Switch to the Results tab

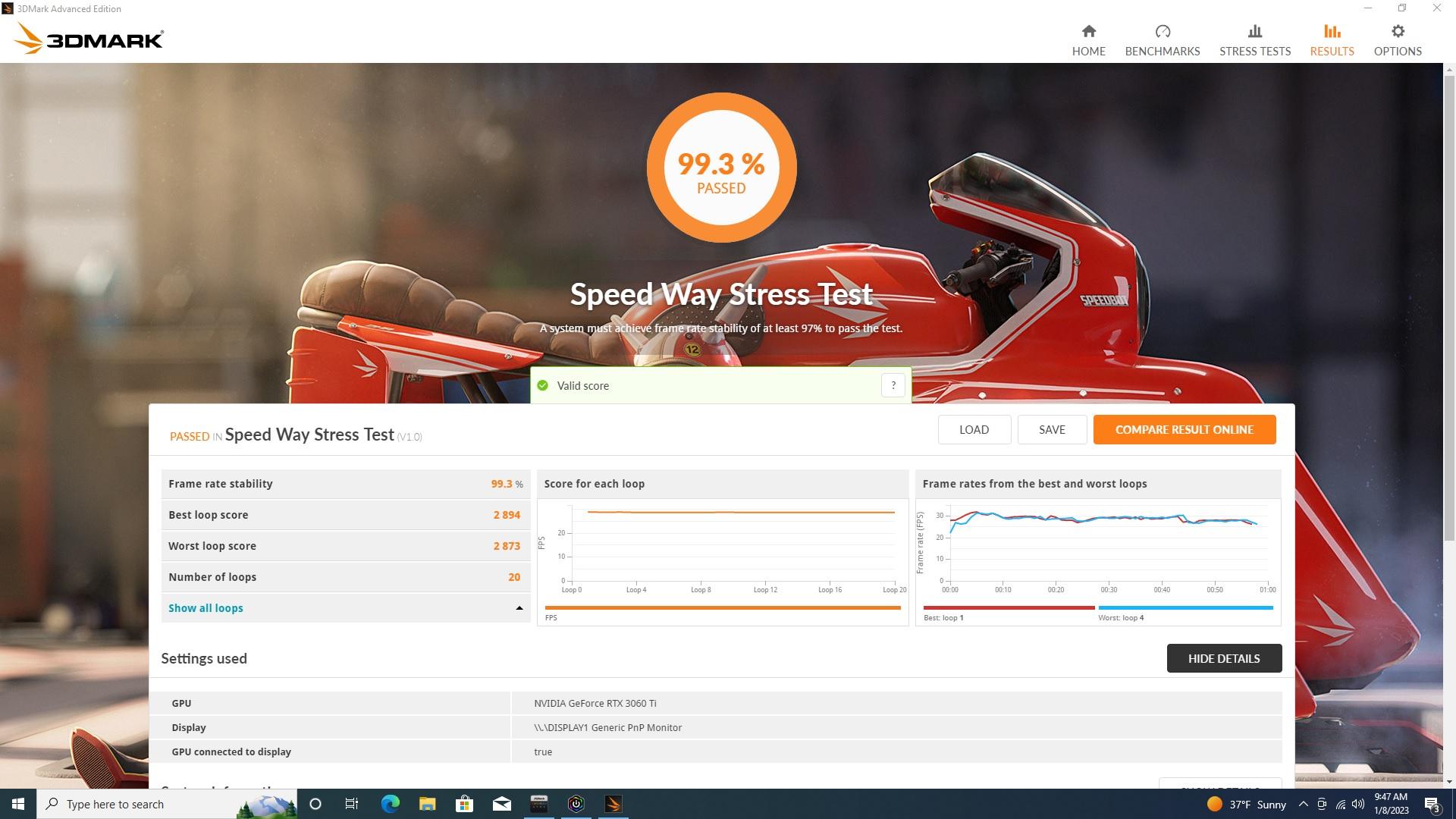click(1331, 40)
